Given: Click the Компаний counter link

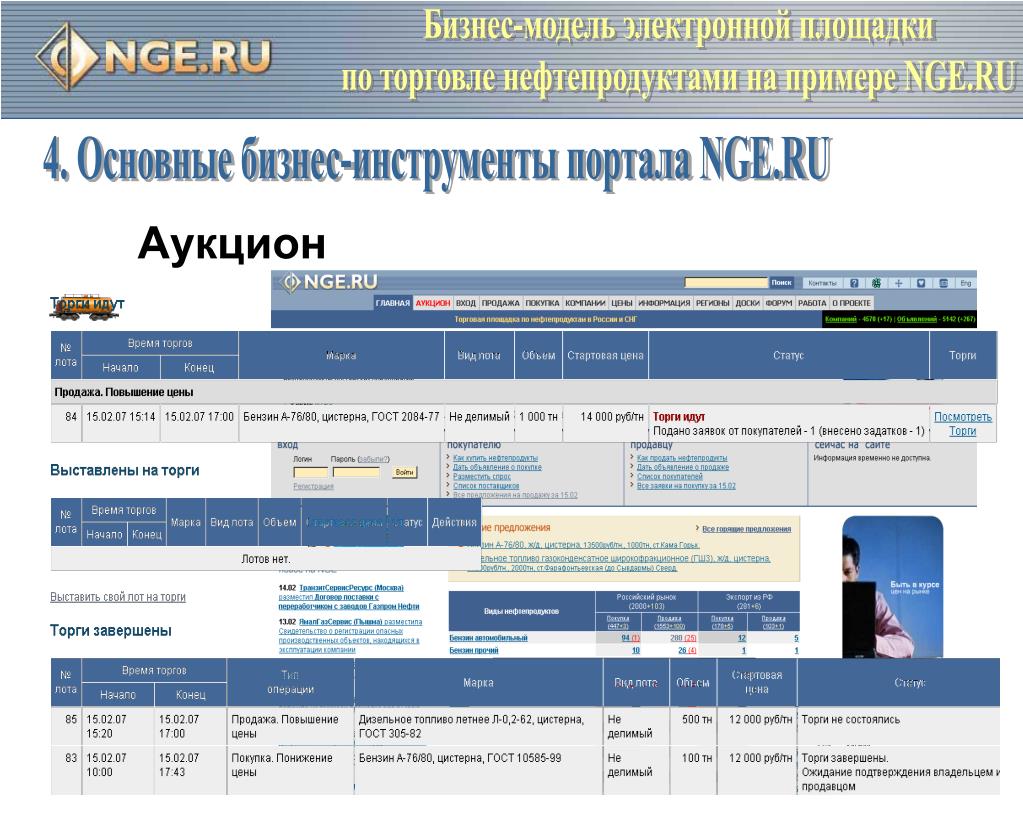Looking at the screenshot, I should (840, 319).
